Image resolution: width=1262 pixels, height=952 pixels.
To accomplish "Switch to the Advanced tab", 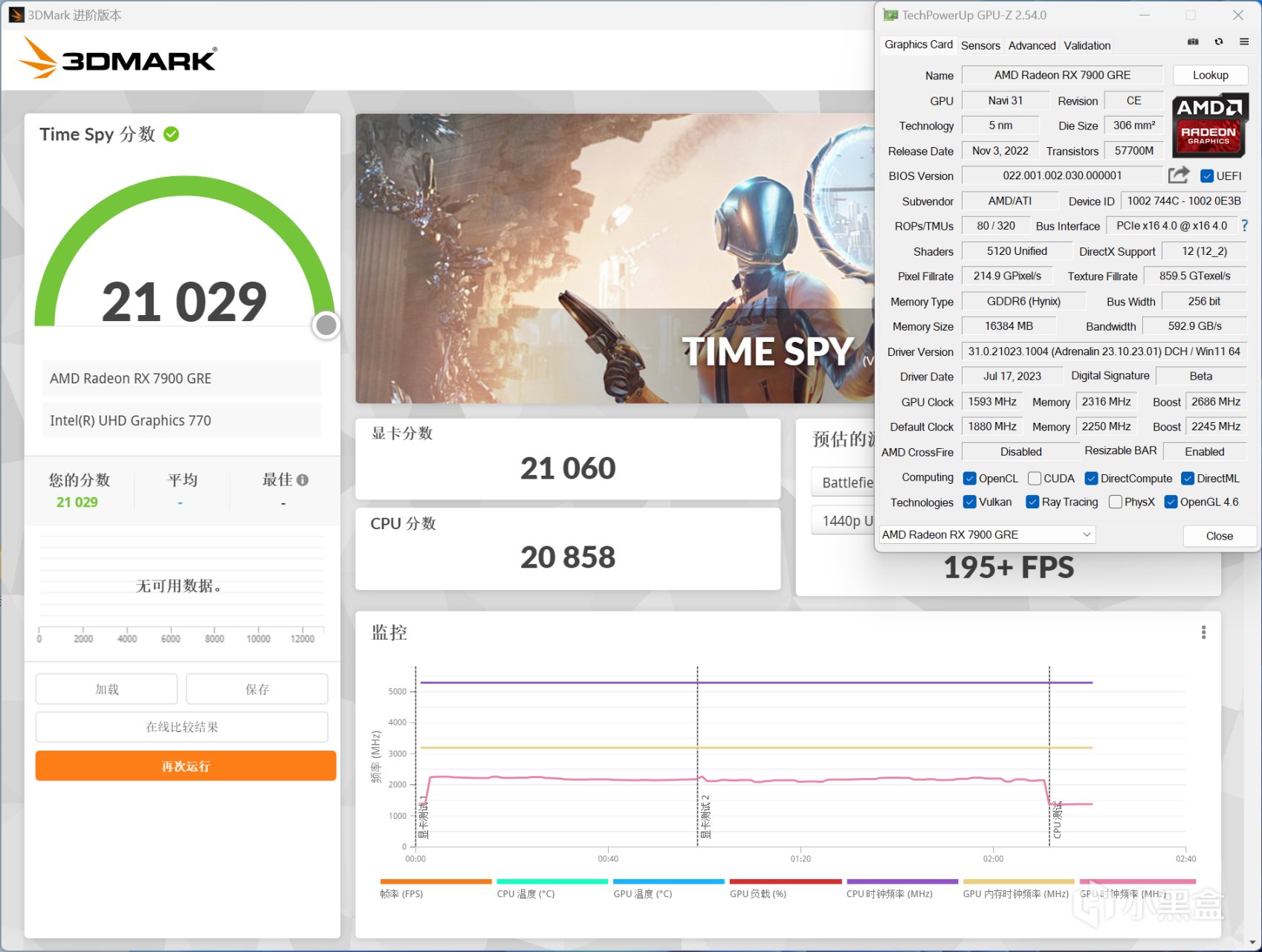I will coord(1032,45).
